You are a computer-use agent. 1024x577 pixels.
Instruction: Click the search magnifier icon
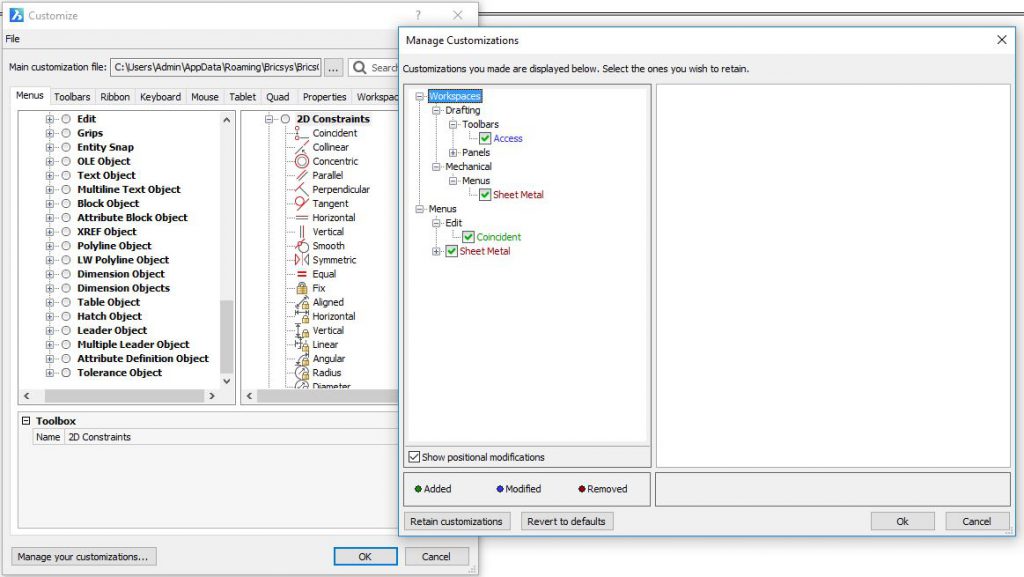359,67
